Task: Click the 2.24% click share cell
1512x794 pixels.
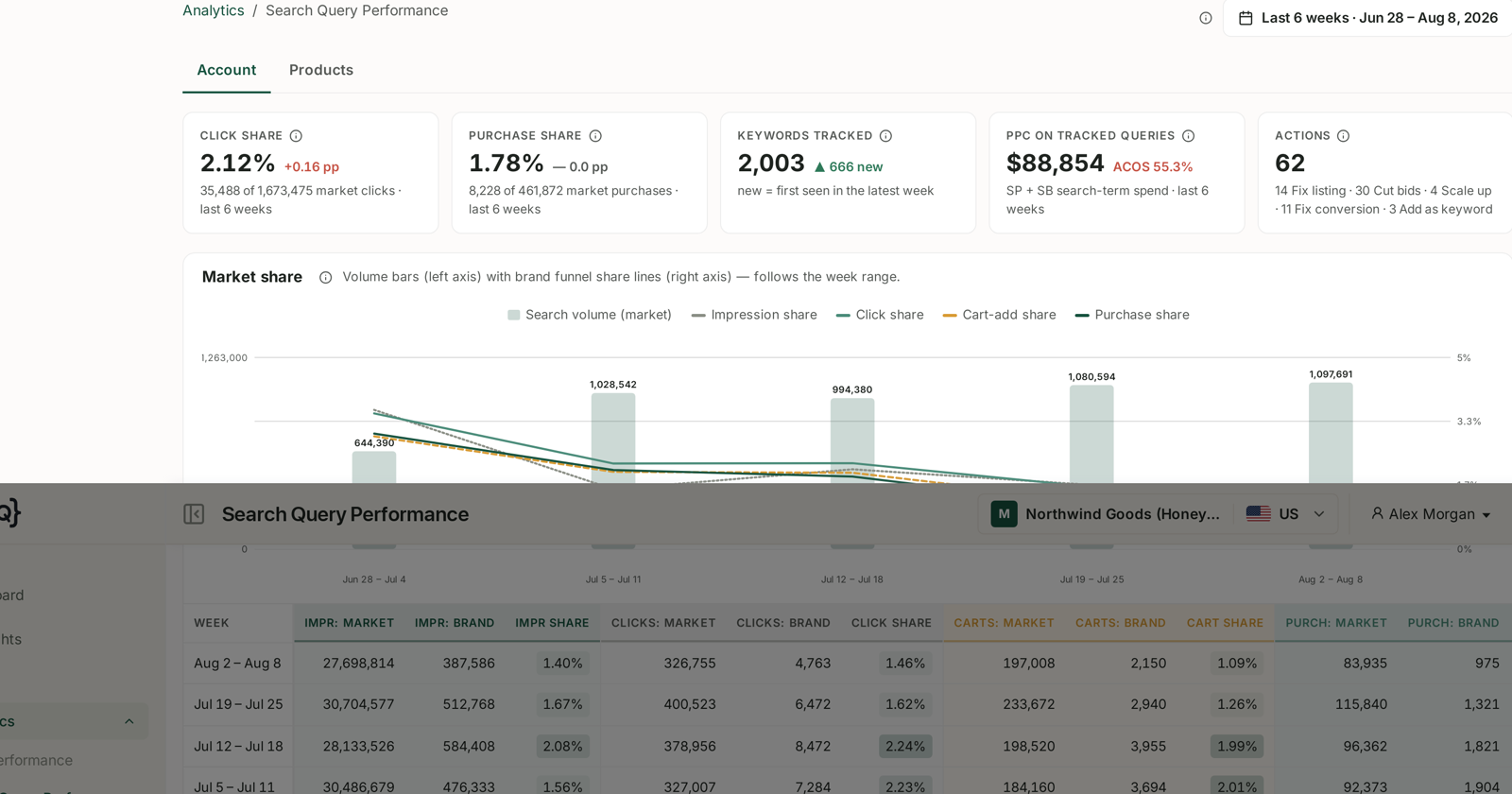Action: click(905, 746)
